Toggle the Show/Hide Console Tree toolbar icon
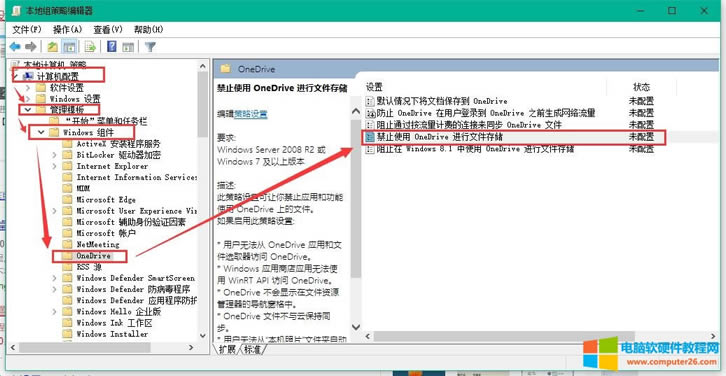The height and width of the screenshot is (376, 726). tap(69, 46)
